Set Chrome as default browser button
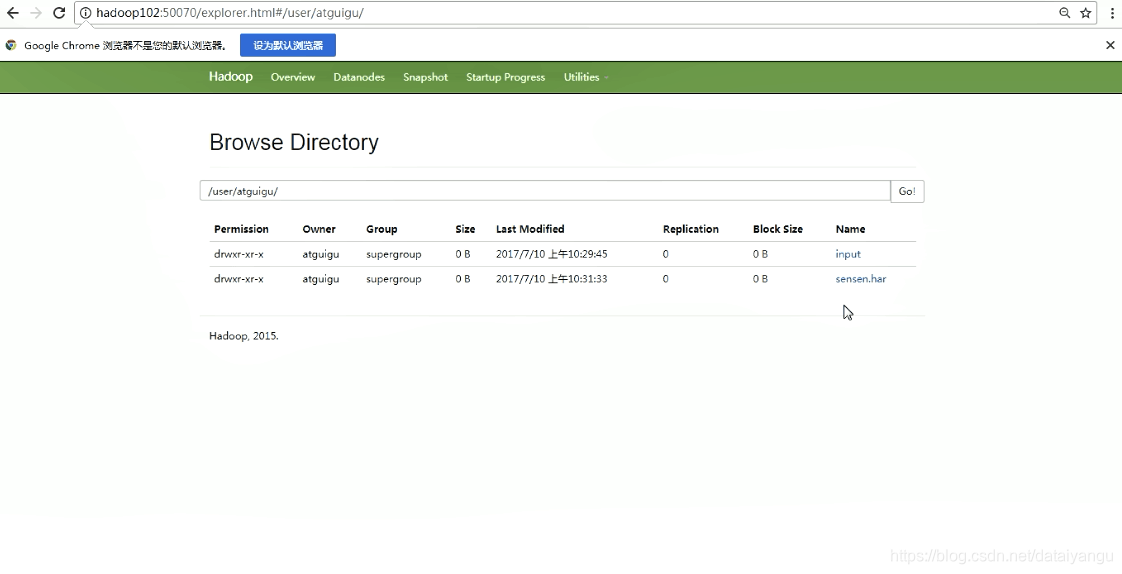 click(288, 45)
